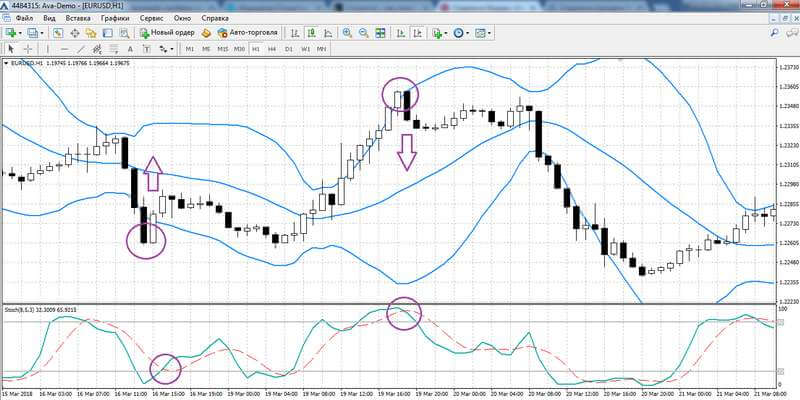Click the Авто-торговля button
Viewport: 800px width, 400px height.
click(x=248, y=33)
